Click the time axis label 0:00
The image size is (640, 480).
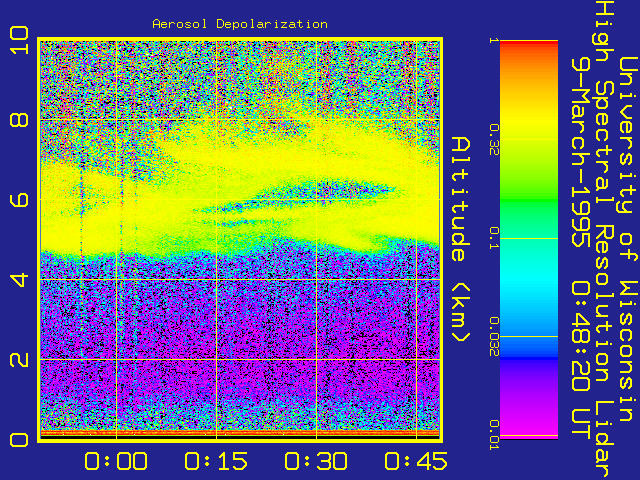click(116, 462)
